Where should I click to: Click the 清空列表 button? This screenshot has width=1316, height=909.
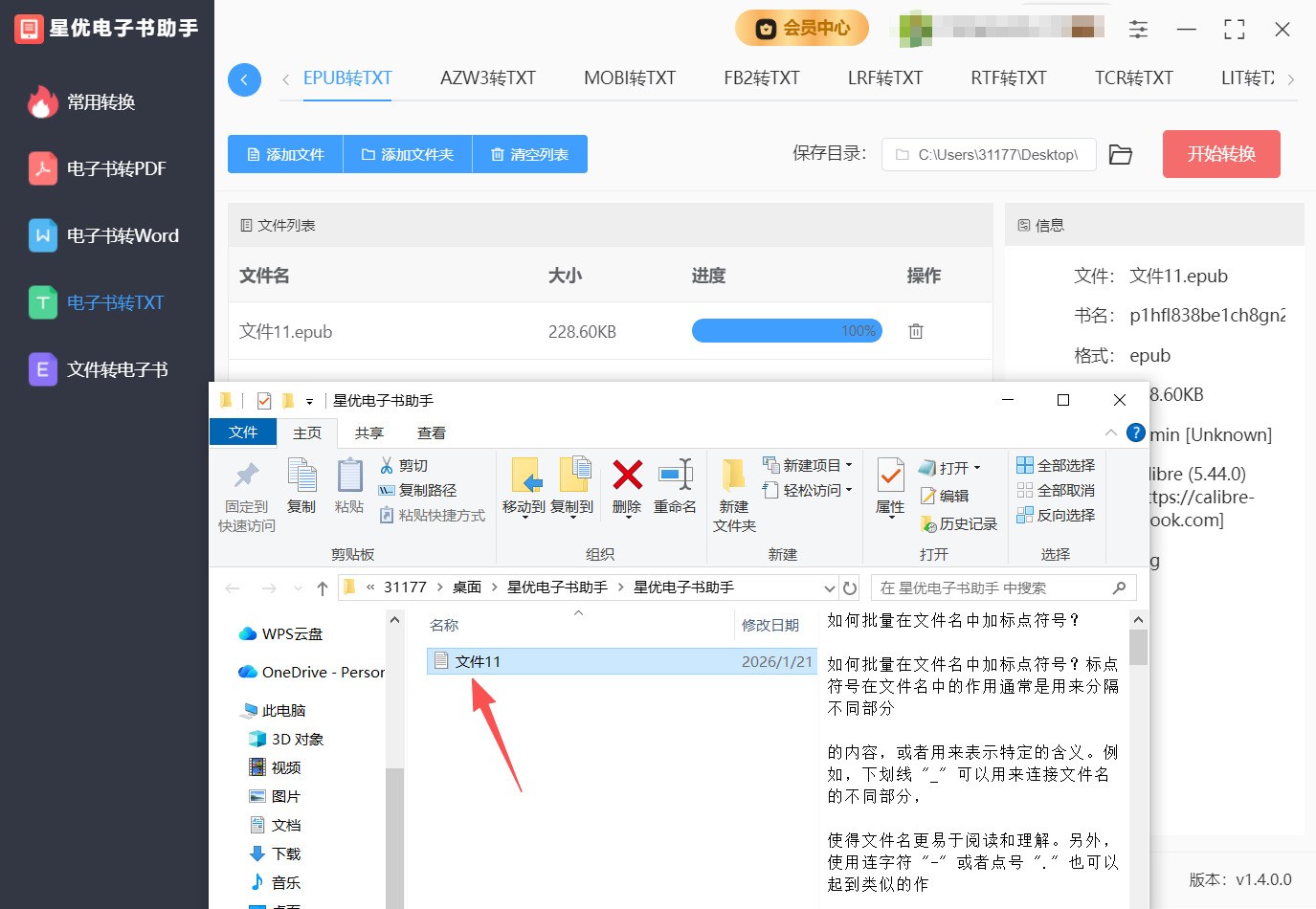(530, 154)
